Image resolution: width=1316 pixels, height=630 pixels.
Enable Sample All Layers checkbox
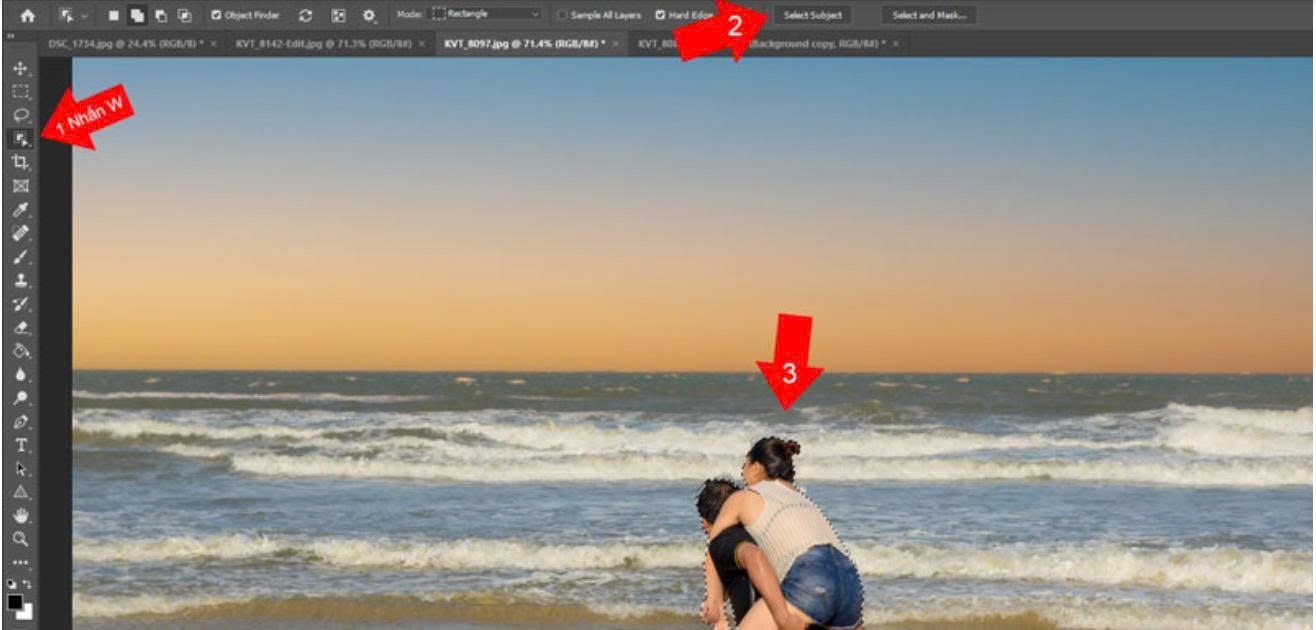point(562,15)
